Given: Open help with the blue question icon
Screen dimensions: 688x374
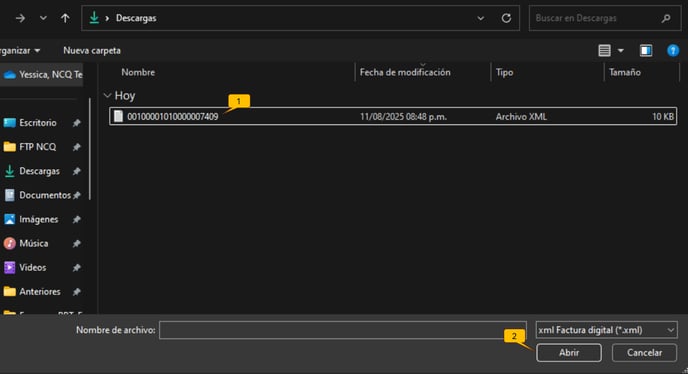Looking at the screenshot, I should click(673, 50).
